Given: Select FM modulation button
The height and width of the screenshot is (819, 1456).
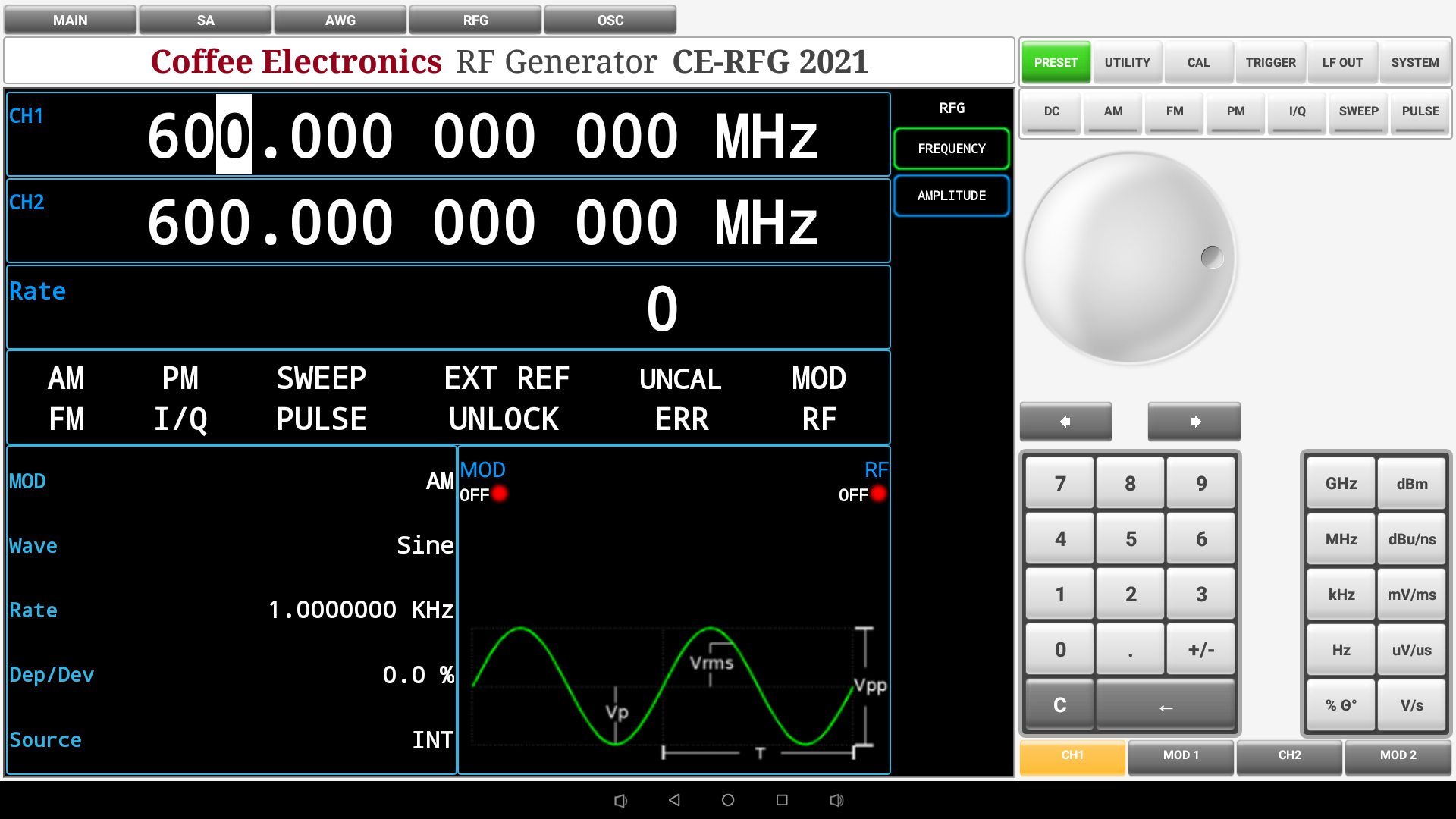Looking at the screenshot, I should [x=1175, y=112].
